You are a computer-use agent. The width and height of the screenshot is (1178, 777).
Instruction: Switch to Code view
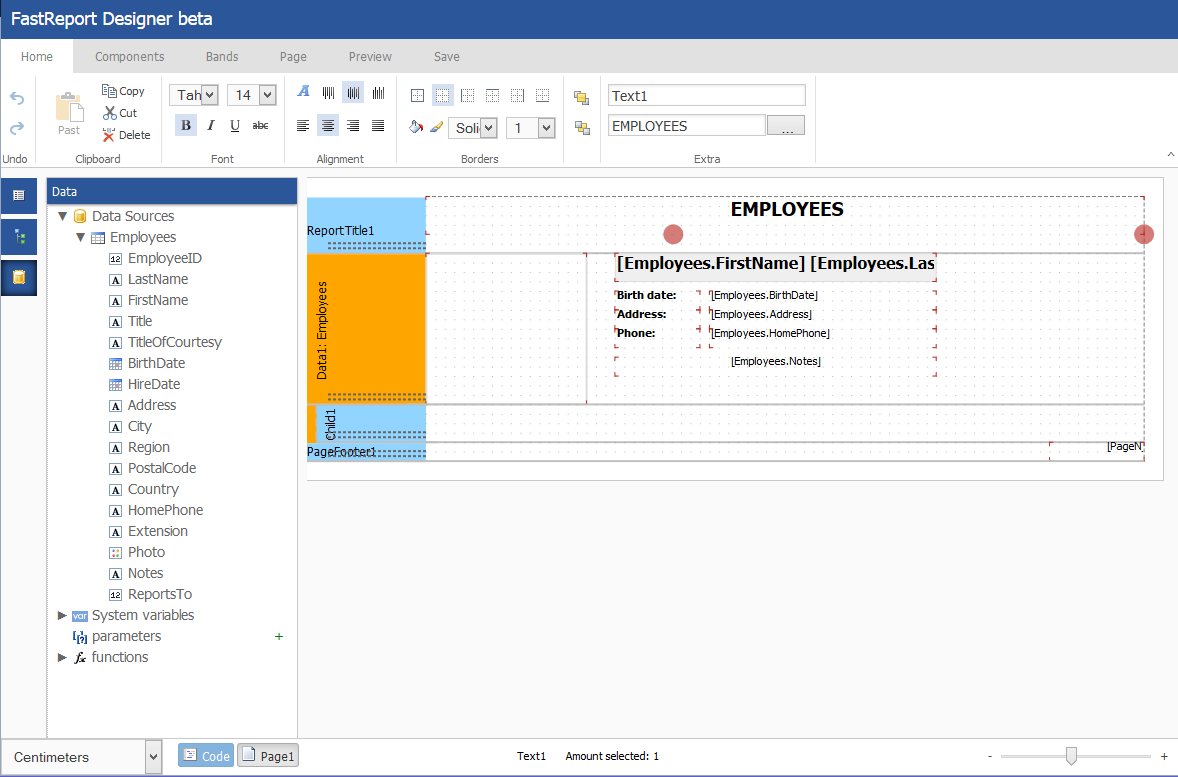tap(206, 755)
